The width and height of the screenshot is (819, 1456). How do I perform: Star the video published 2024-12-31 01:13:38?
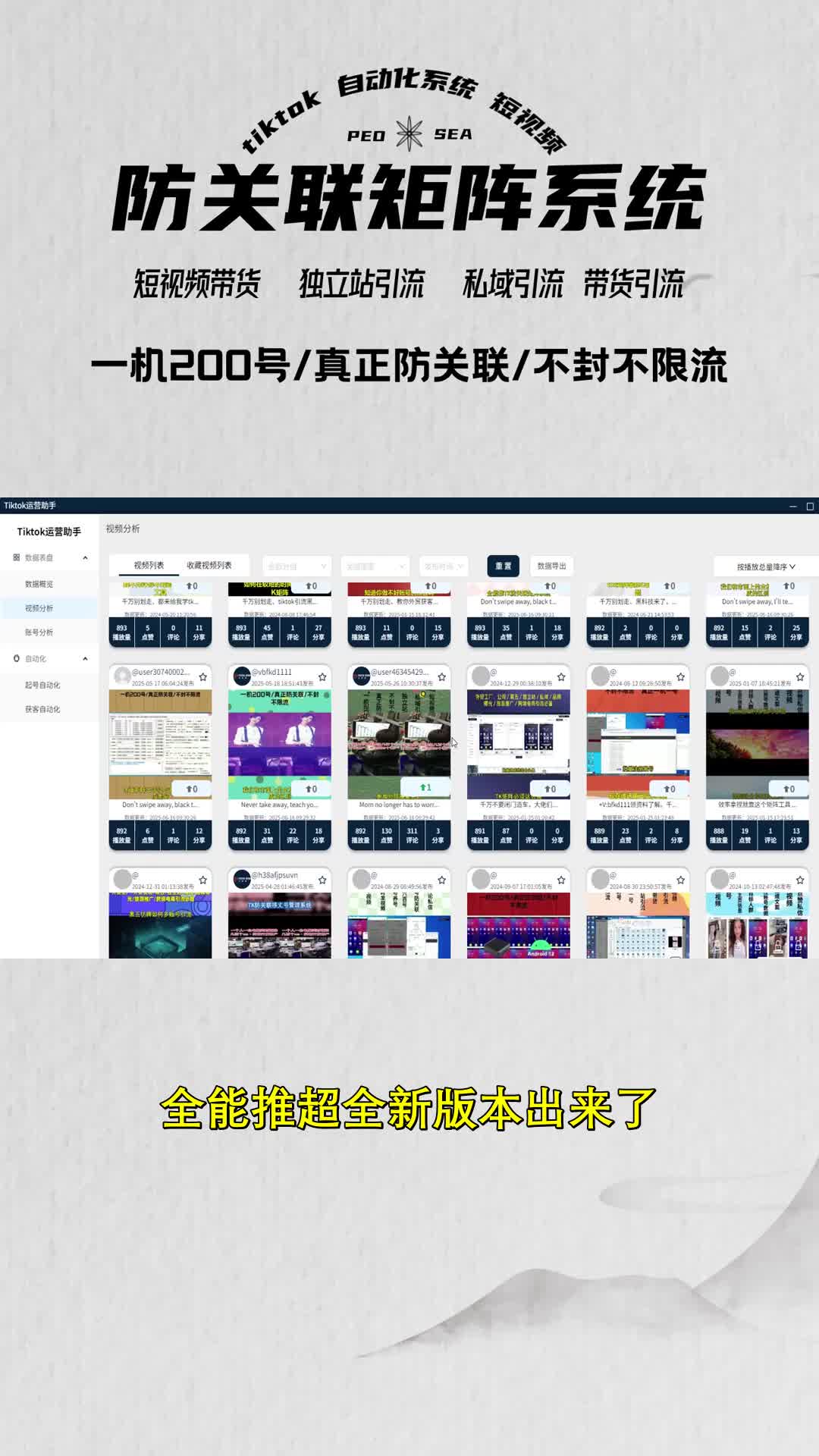(202, 880)
